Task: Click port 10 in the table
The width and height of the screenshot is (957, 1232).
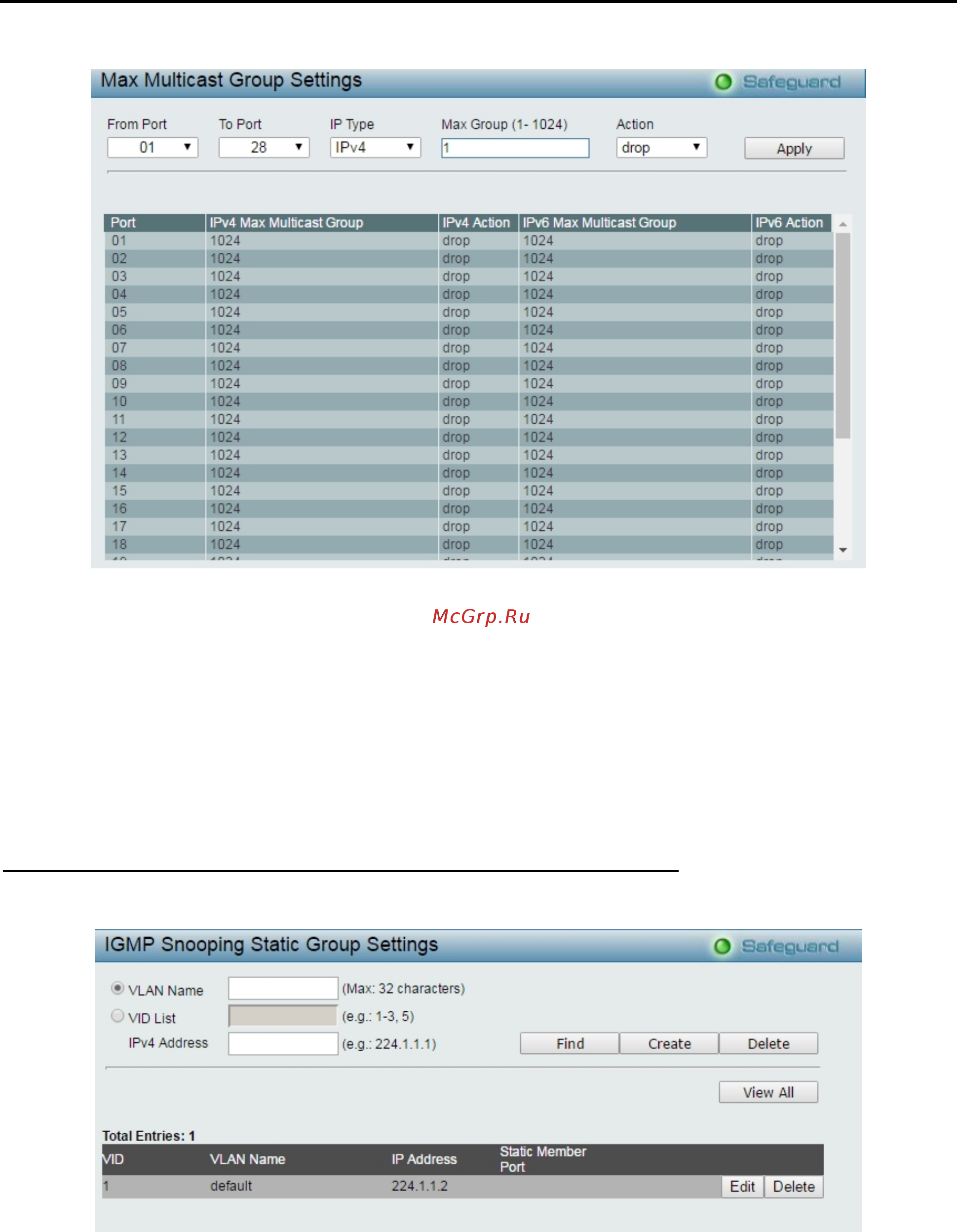Action: coord(119,401)
